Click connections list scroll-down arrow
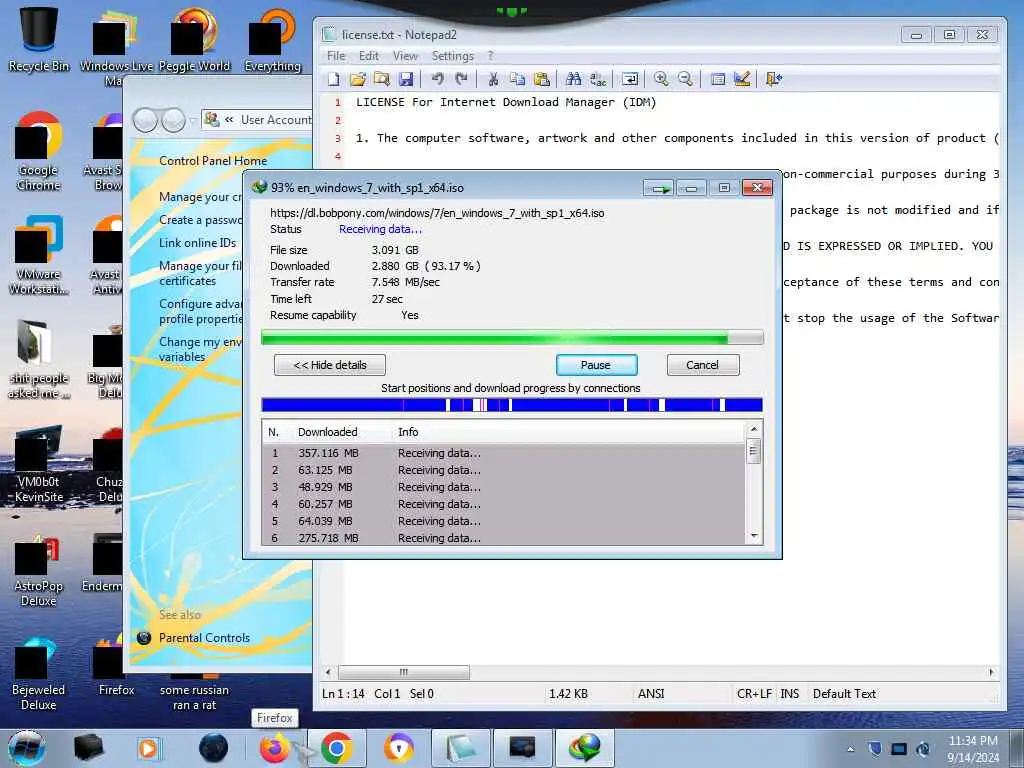This screenshot has width=1024, height=768. (x=754, y=536)
